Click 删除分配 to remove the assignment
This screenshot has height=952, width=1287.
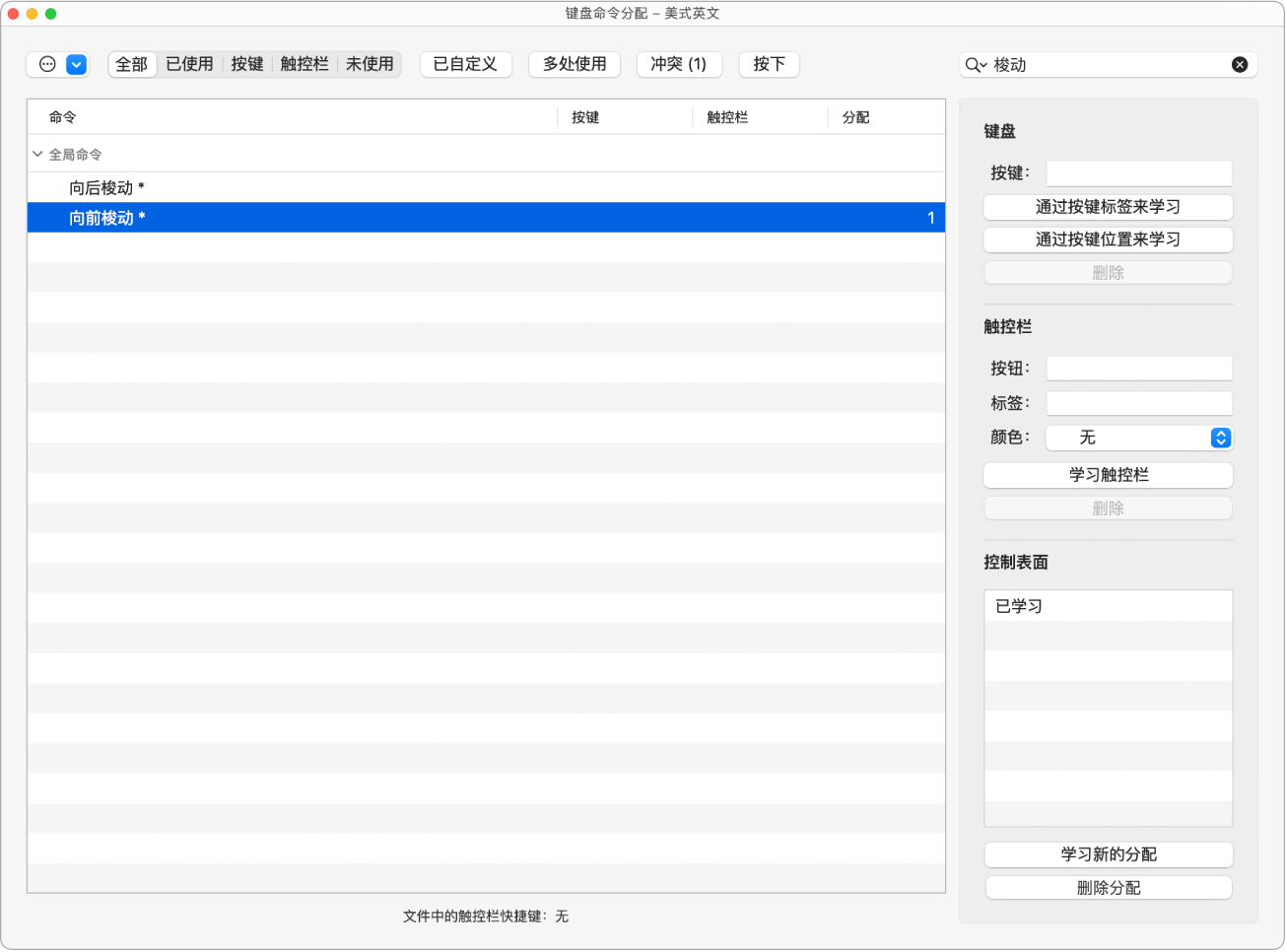coord(1108,887)
